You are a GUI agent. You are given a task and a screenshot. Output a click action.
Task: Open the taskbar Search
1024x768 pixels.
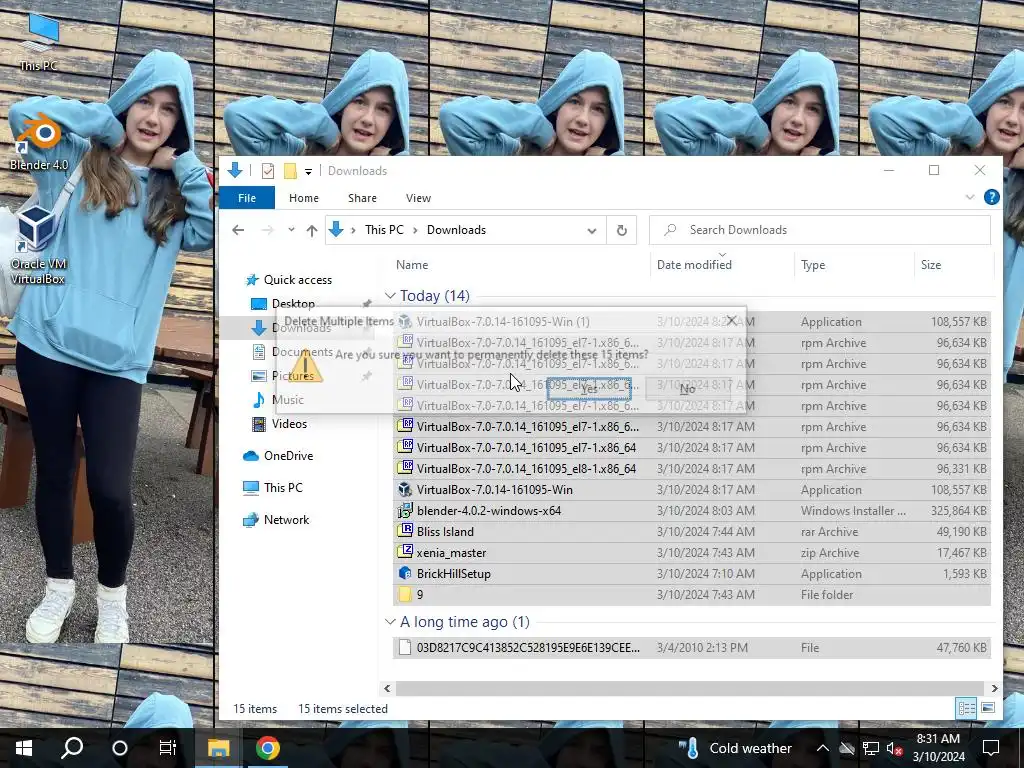[x=72, y=748]
